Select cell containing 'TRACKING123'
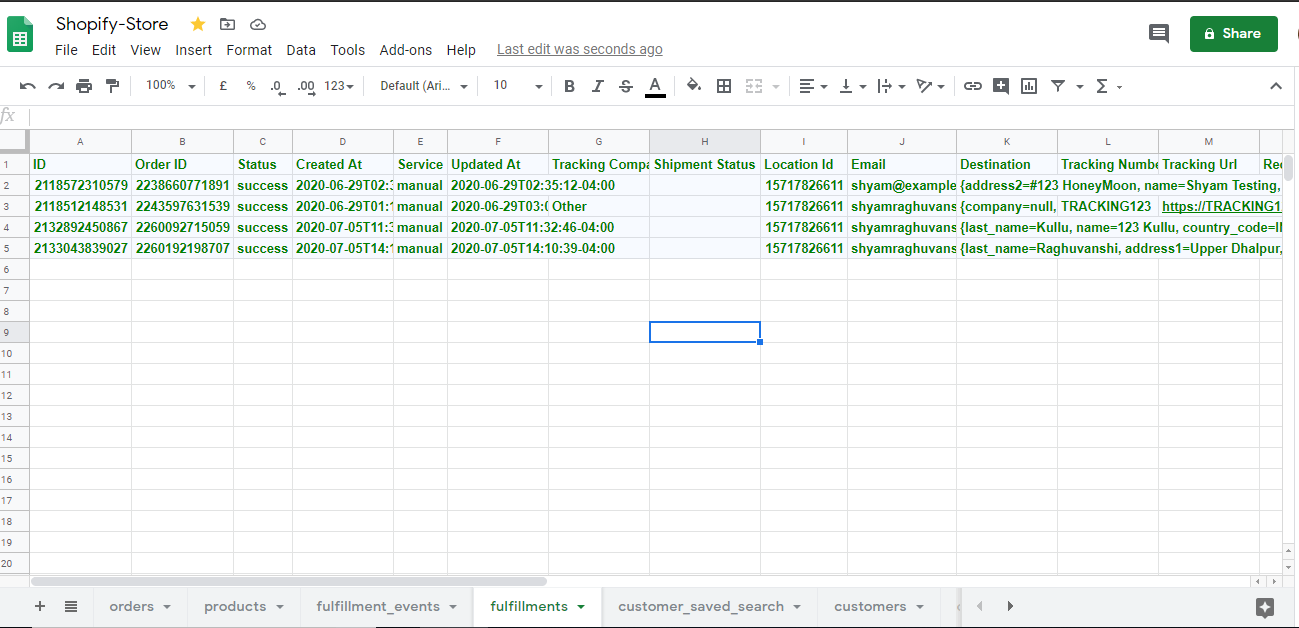This screenshot has height=628, width=1299. coord(1107,206)
